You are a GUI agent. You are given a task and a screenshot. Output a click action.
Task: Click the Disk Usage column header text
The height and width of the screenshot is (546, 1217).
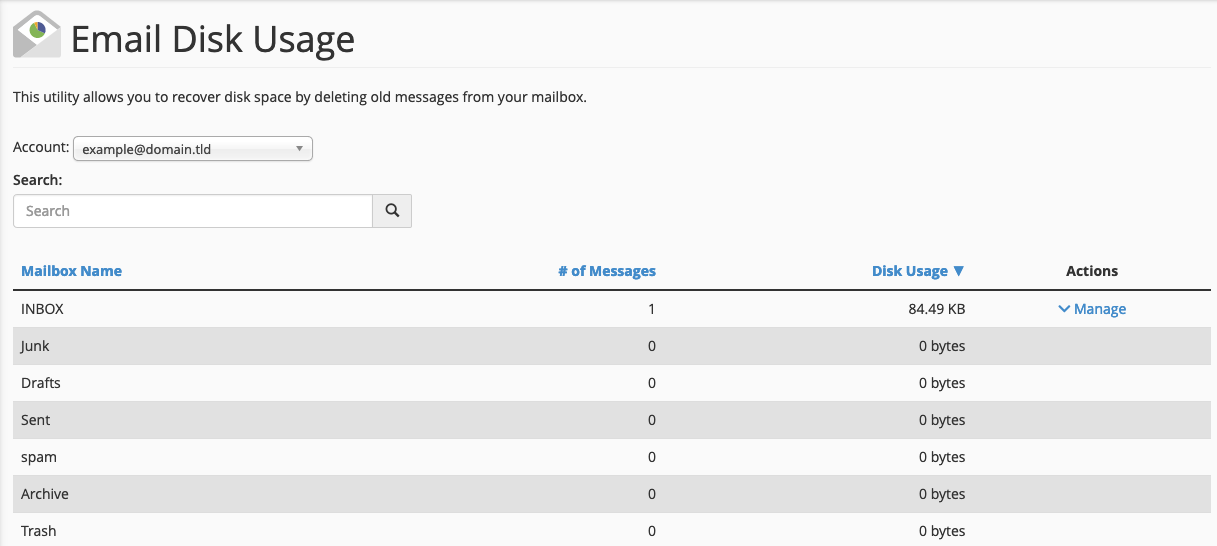(x=909, y=271)
